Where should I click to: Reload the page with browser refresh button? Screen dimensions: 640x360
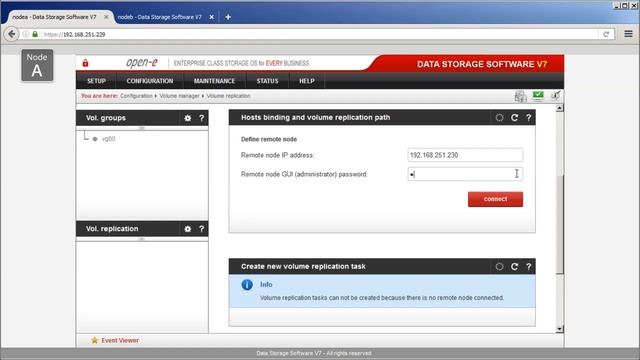[606, 34]
